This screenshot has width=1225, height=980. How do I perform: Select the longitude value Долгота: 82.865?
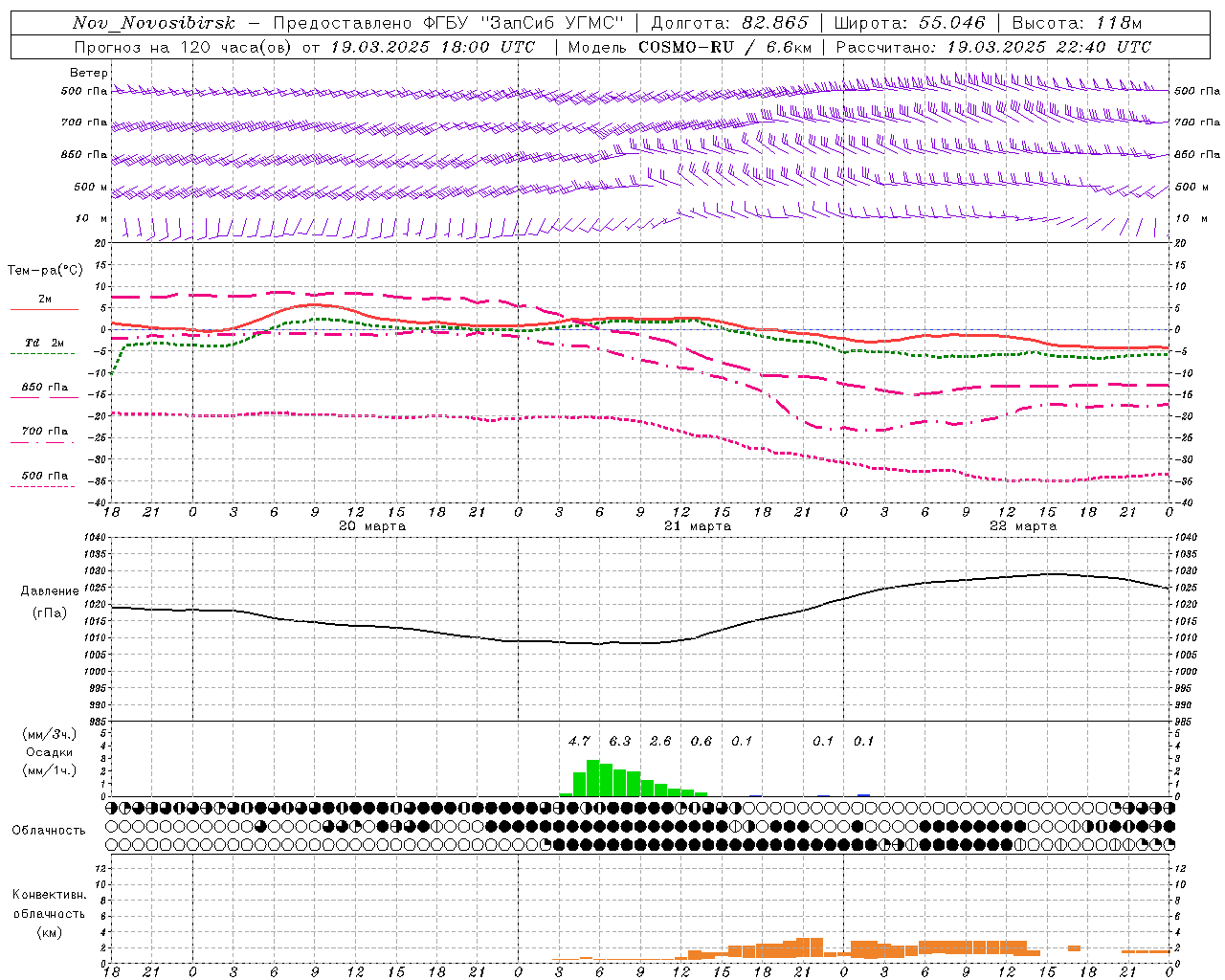point(729,23)
